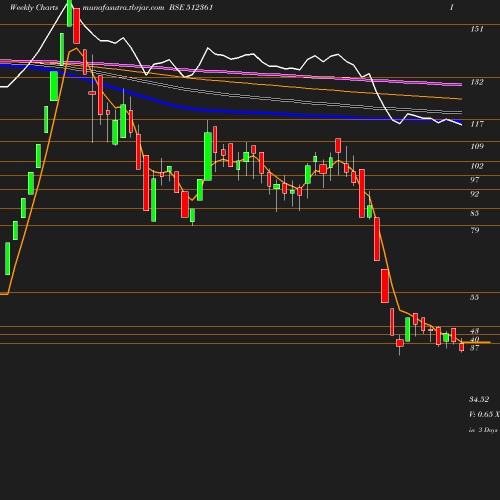Image resolution: width=500 pixels, height=500 pixels.
Task: Click the "Weekly Charts" title text
Action: pyautogui.click(x=34, y=8)
